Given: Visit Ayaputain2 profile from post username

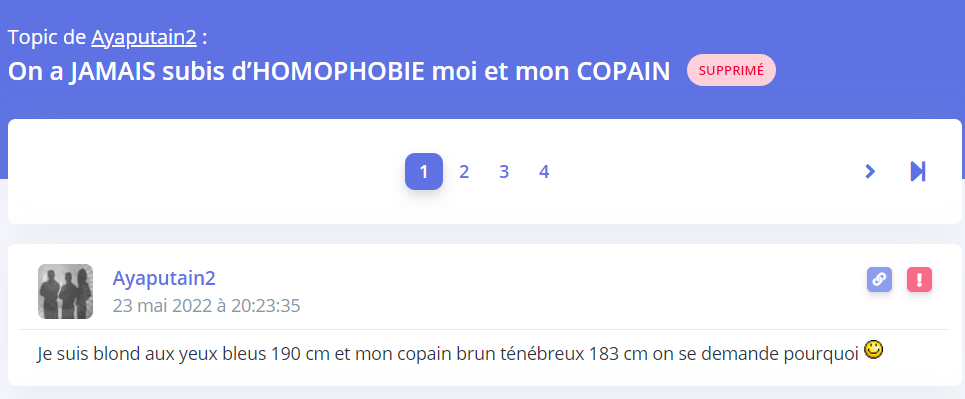Looking at the screenshot, I should click(164, 278).
